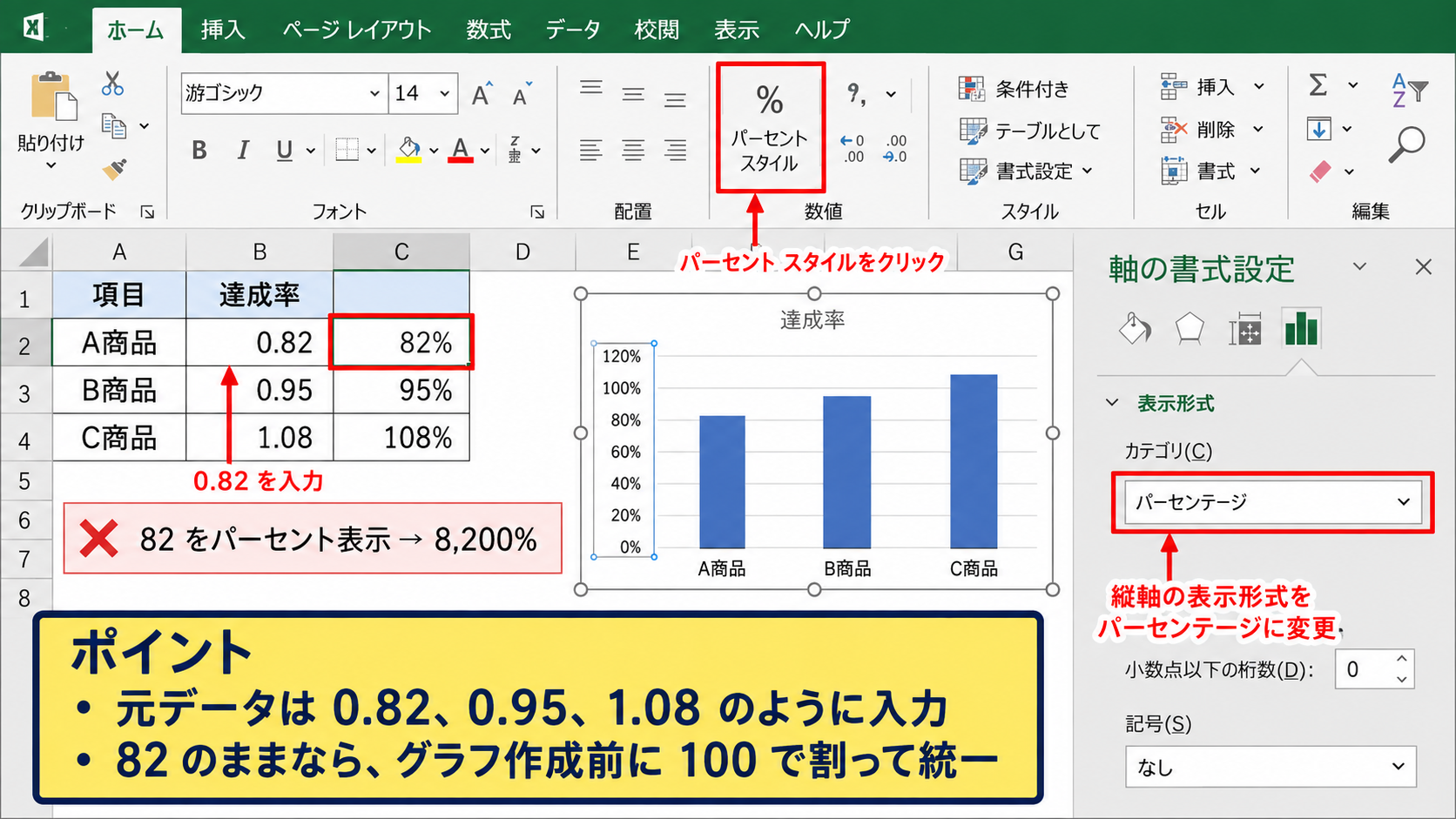Select Axis Options bar chart tab

click(x=1301, y=329)
